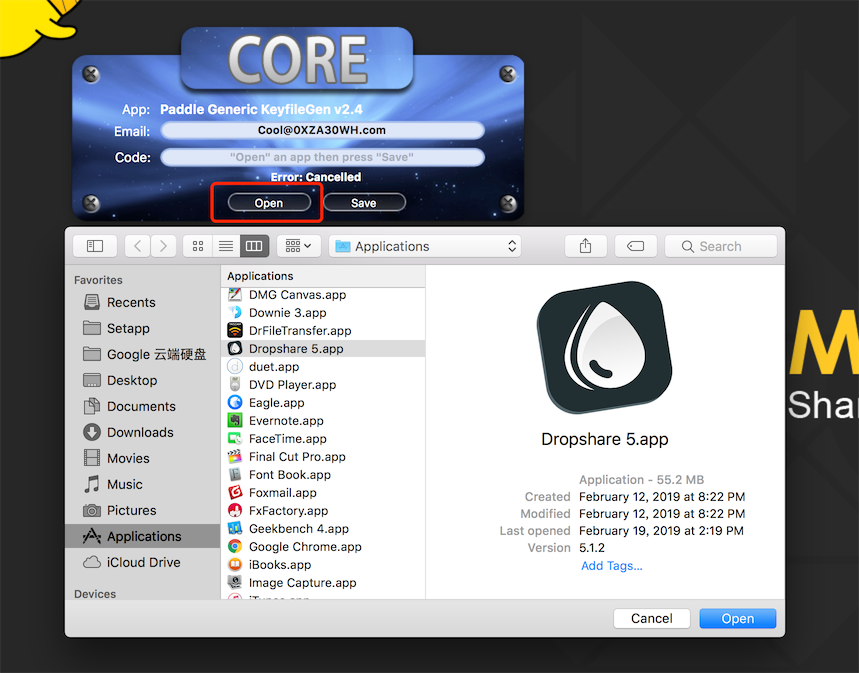Viewport: 859px width, 673px height.
Task: Click Open in the CORE keygen window
Action: click(269, 203)
